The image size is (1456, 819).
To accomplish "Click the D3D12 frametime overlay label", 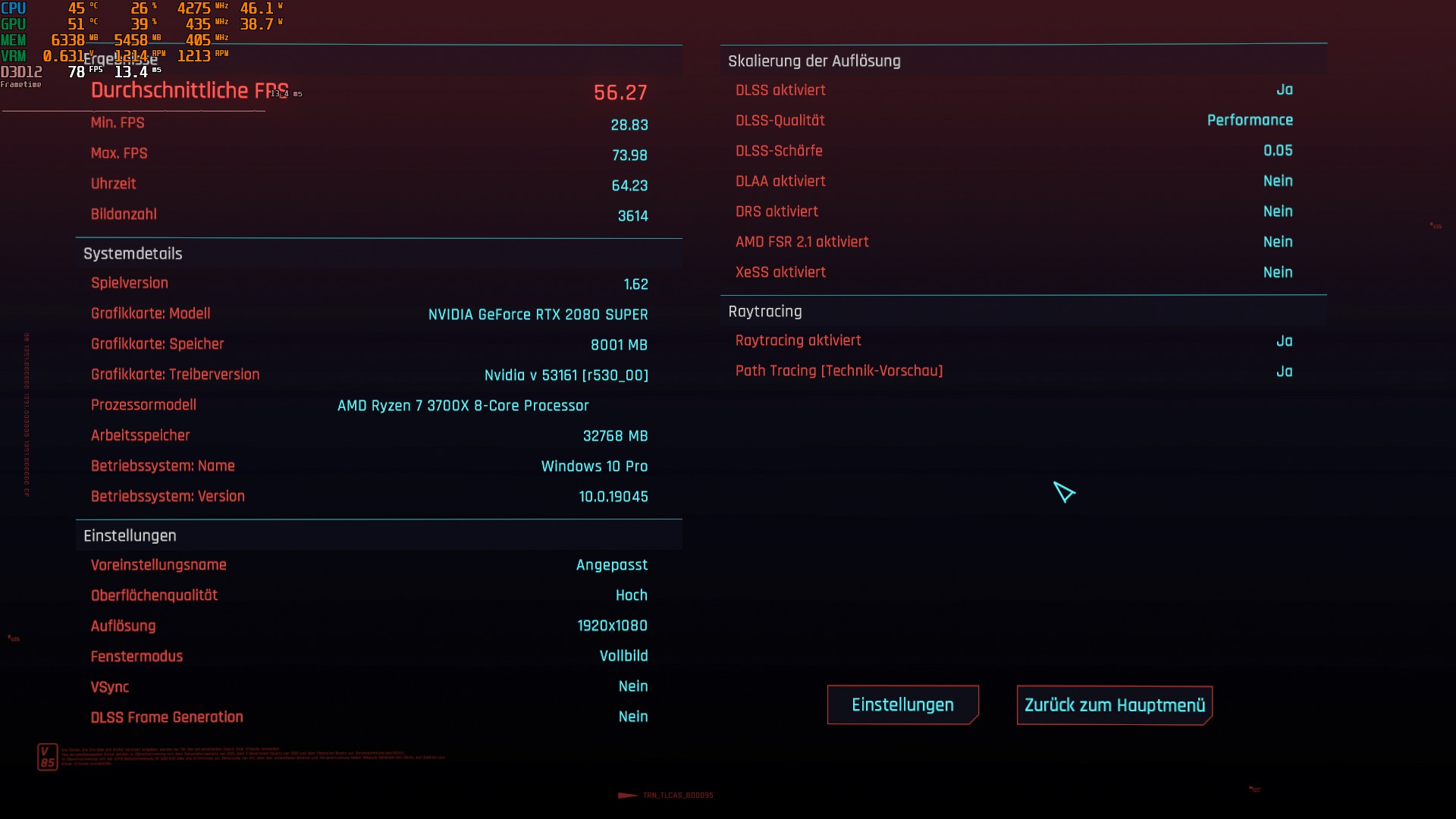I will tap(21, 72).
